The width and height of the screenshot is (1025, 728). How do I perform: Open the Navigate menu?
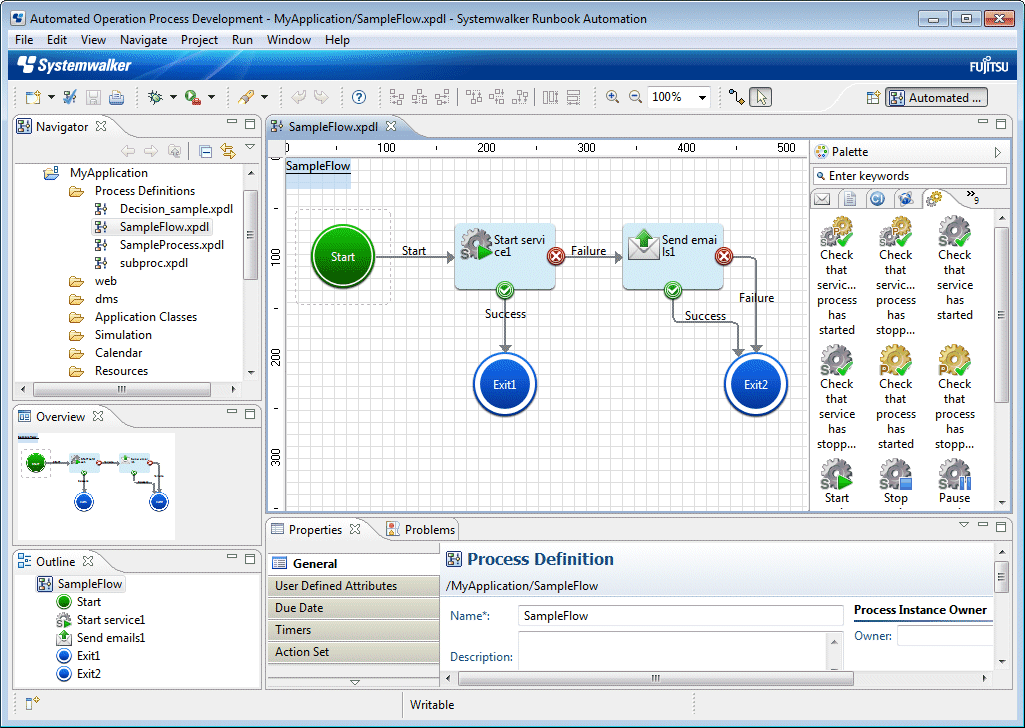coord(143,40)
